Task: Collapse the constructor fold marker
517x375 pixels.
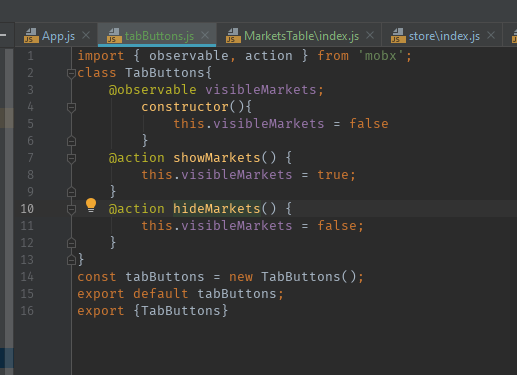Action: (x=71, y=107)
